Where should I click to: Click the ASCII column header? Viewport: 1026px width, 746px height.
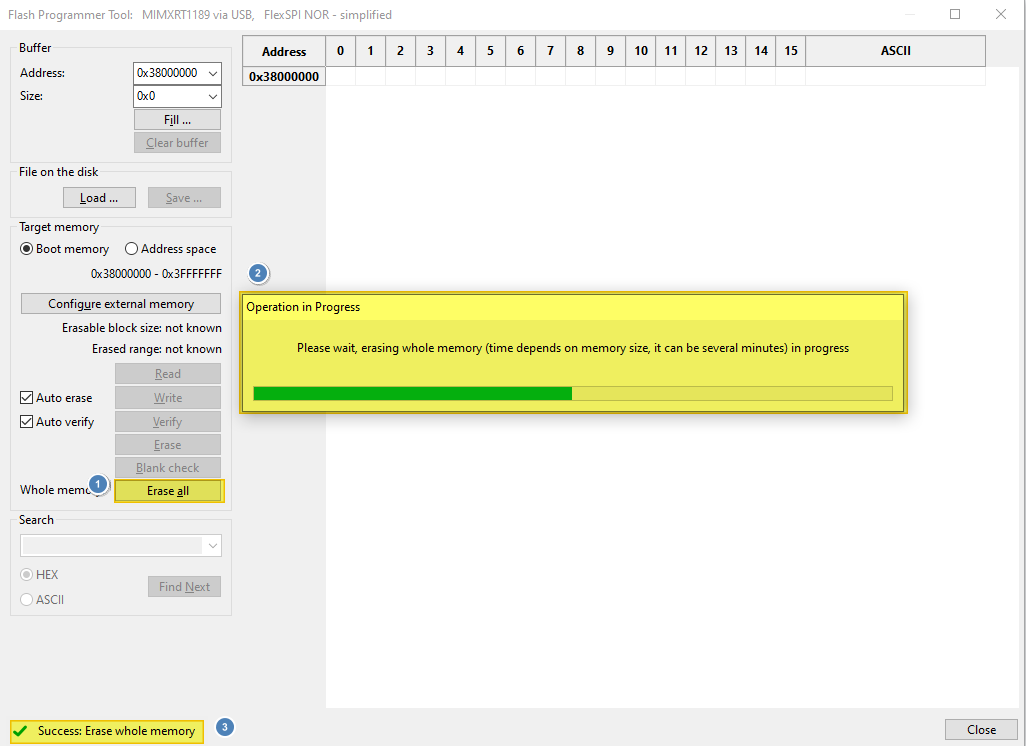895,51
